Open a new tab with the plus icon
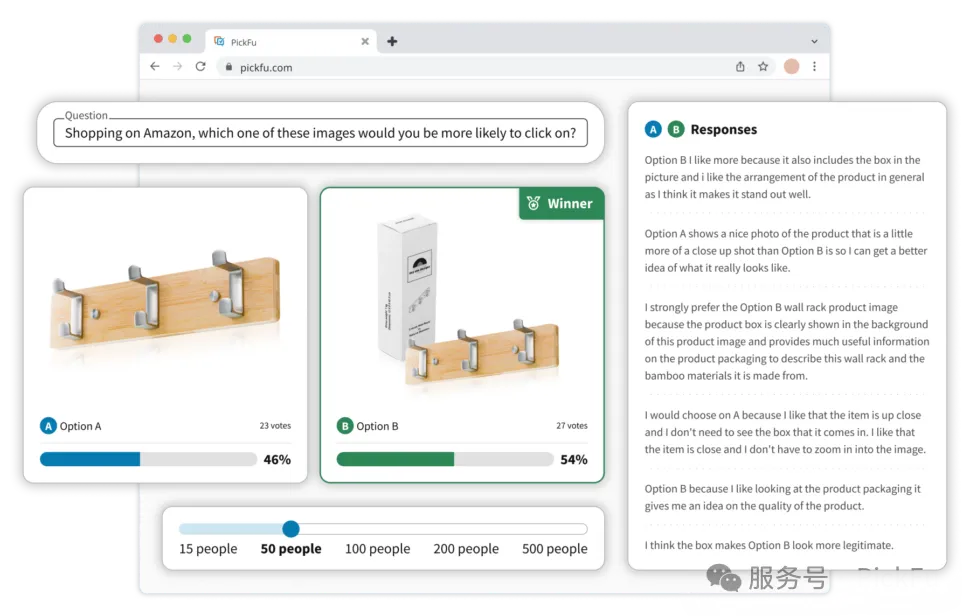970x616 pixels. click(392, 41)
